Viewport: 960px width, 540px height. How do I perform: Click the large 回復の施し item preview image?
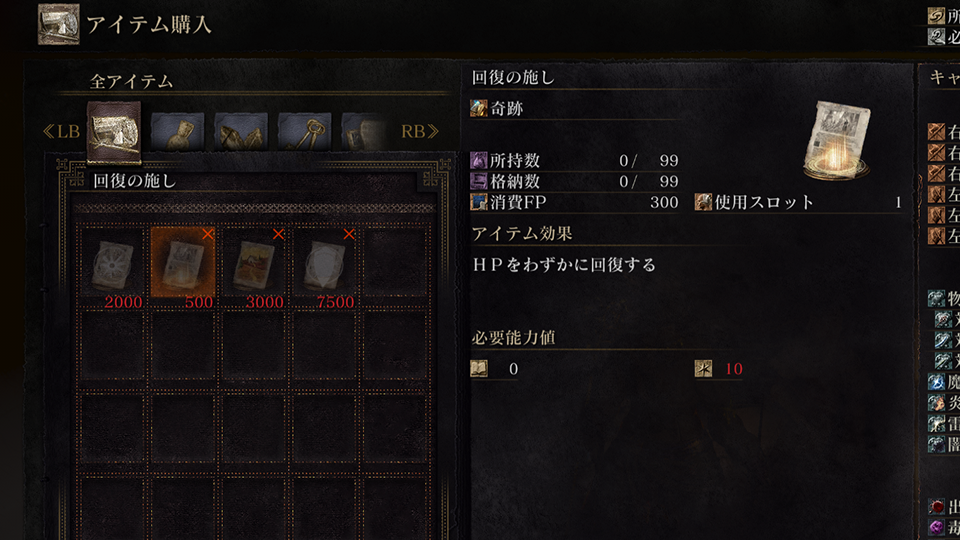point(837,141)
